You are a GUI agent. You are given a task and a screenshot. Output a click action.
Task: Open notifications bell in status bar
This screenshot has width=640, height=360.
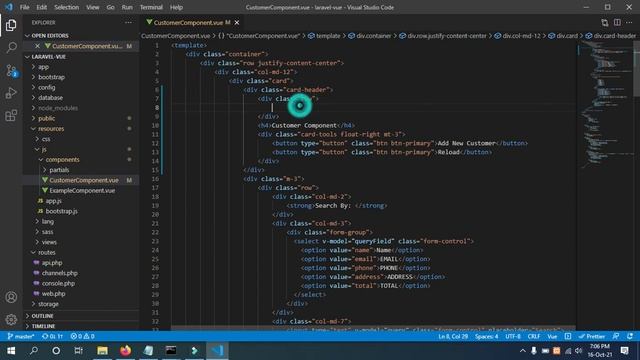[630, 336]
